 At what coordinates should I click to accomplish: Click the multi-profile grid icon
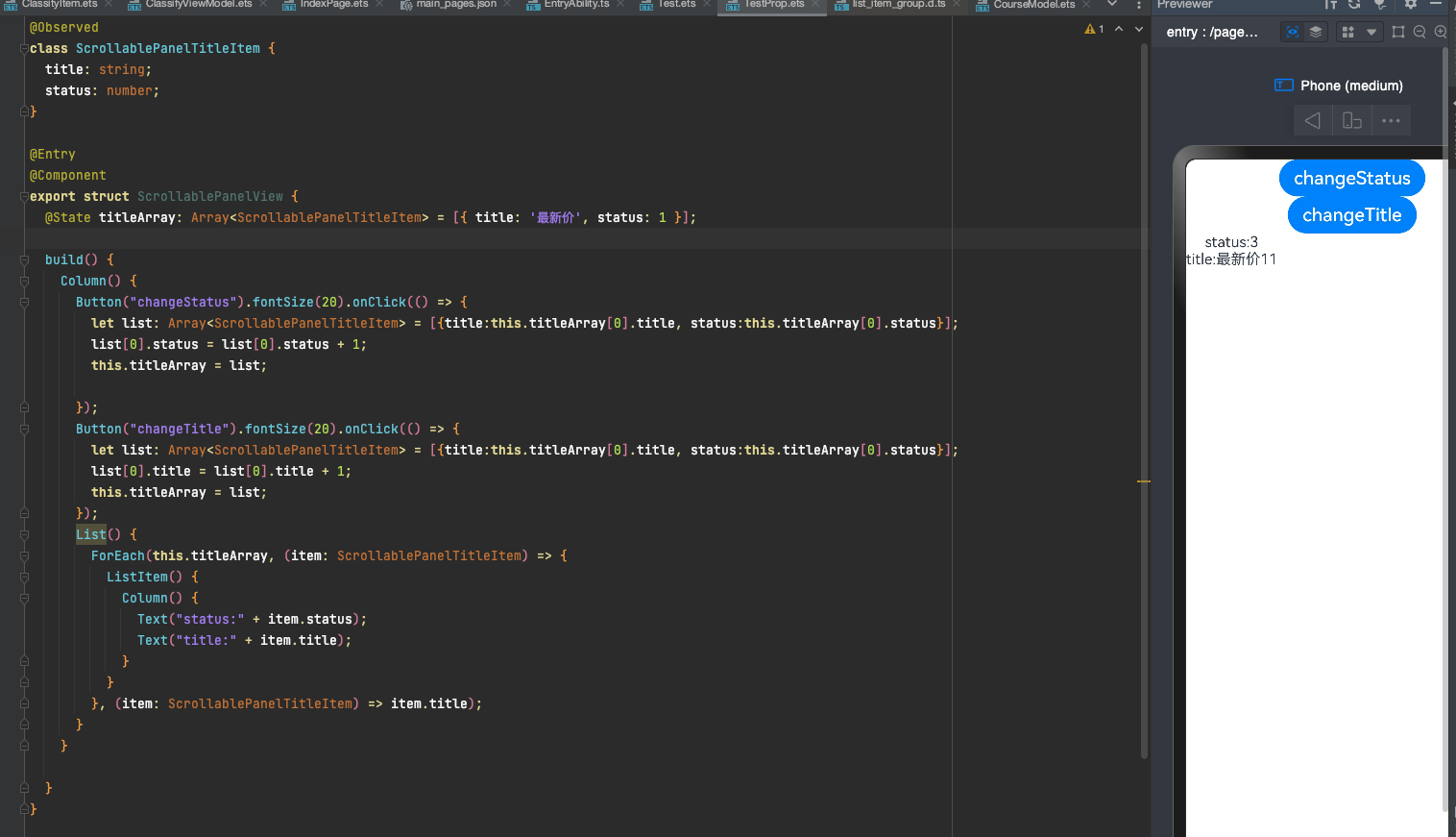1348,32
